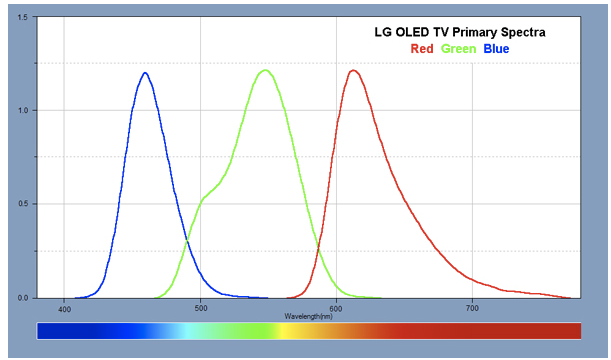Click the 700 x-axis tick label

click(472, 308)
